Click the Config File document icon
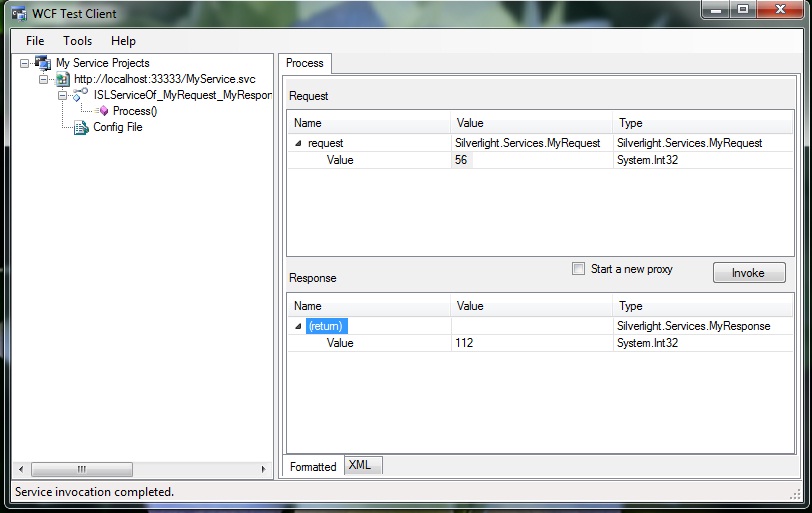 pos(81,127)
